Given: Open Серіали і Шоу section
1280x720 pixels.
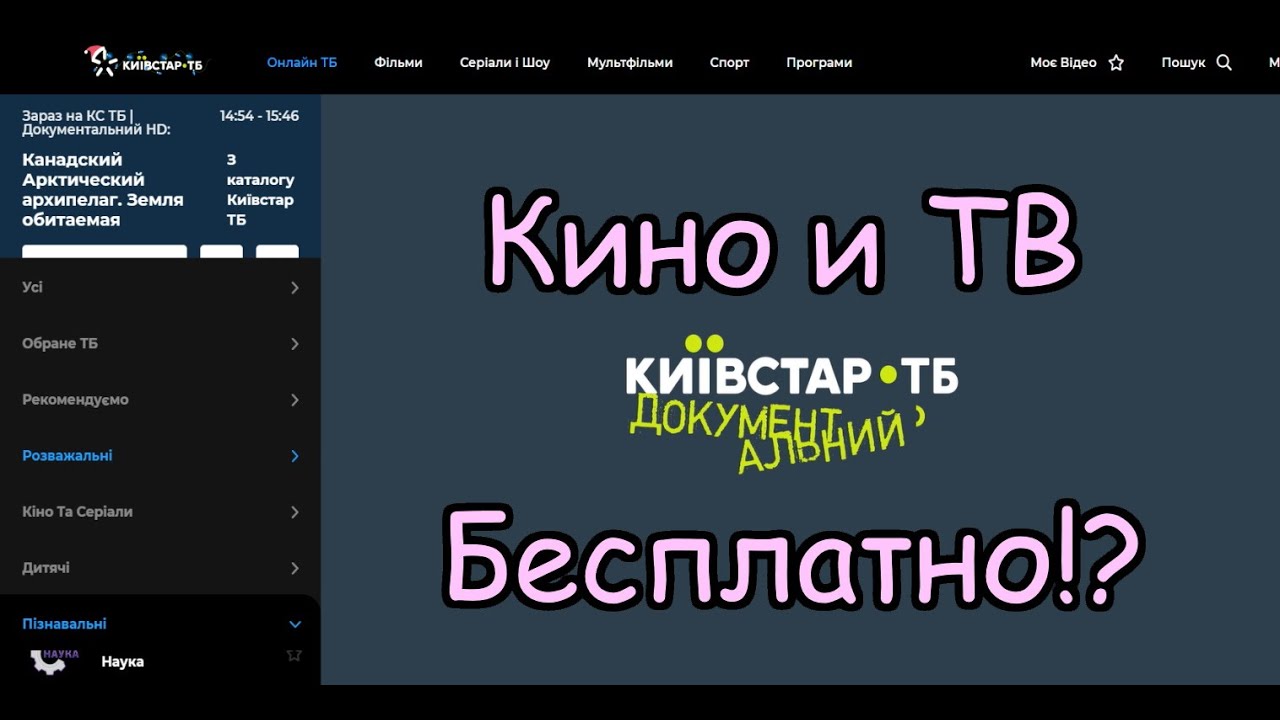Looking at the screenshot, I should pos(505,62).
